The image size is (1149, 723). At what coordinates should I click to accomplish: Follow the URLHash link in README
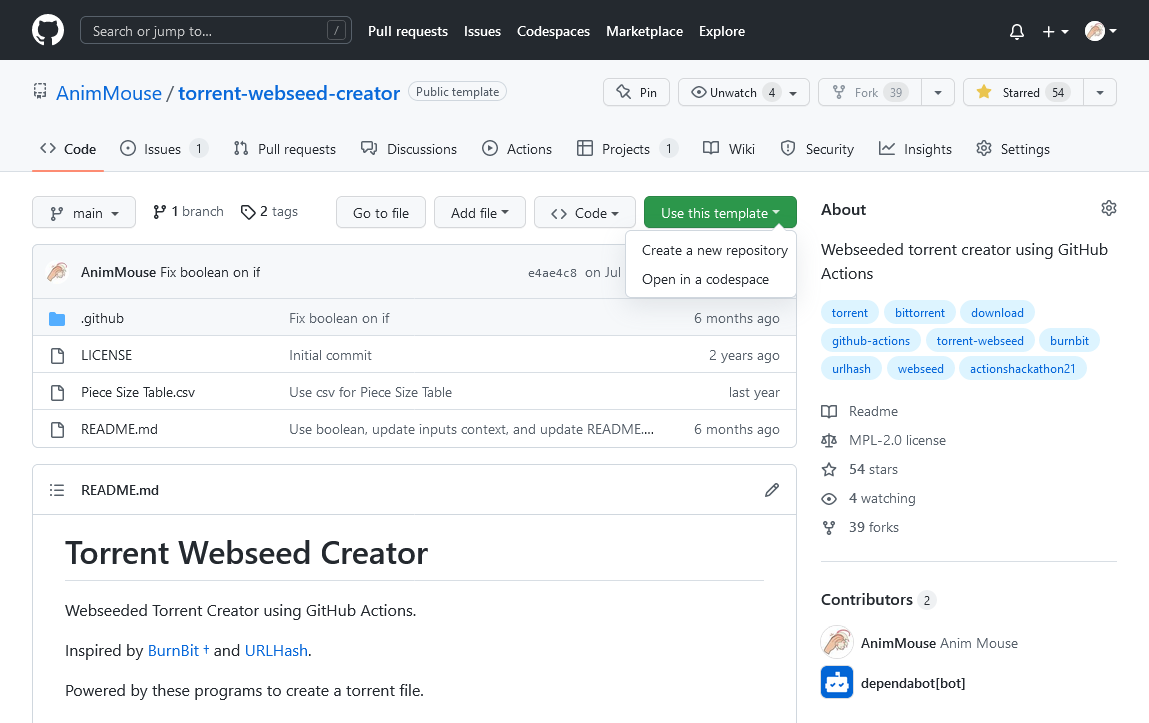[x=276, y=650]
